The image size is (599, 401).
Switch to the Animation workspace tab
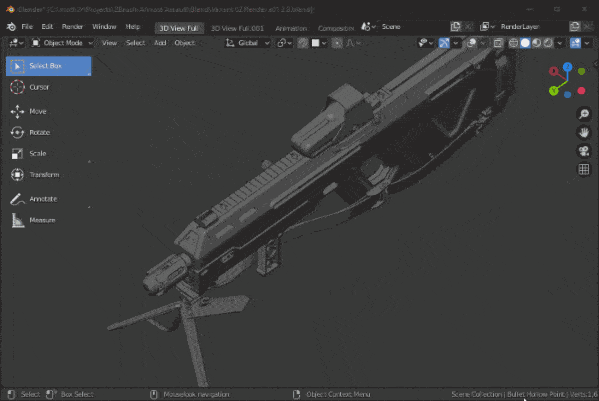point(291,28)
